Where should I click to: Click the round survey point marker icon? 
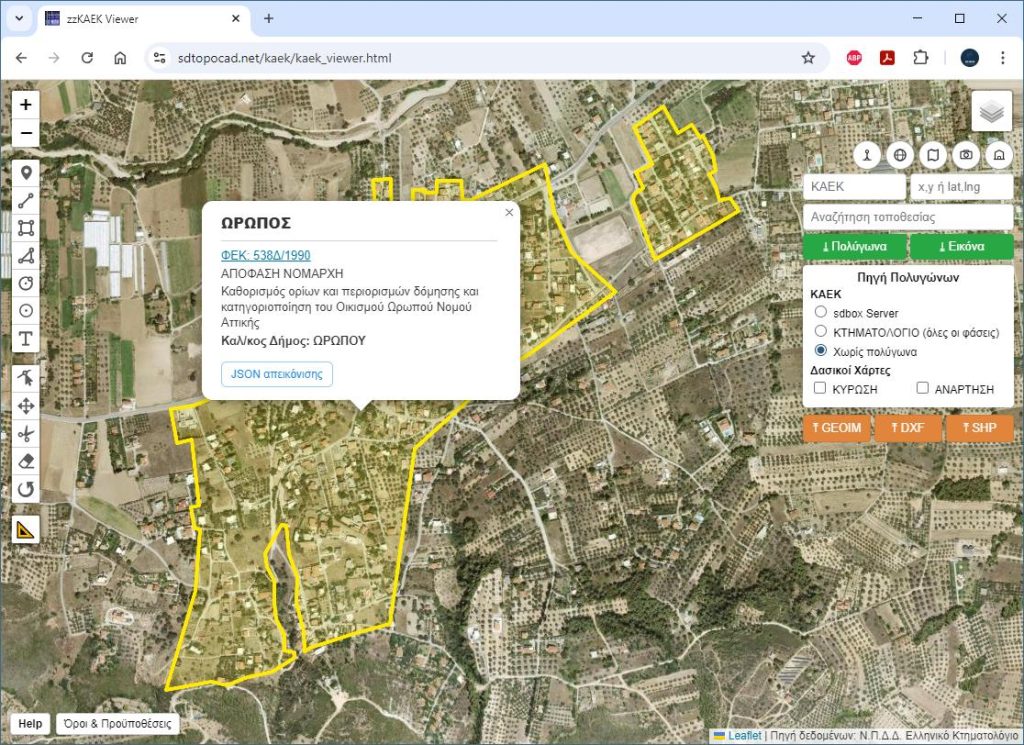click(x=867, y=155)
